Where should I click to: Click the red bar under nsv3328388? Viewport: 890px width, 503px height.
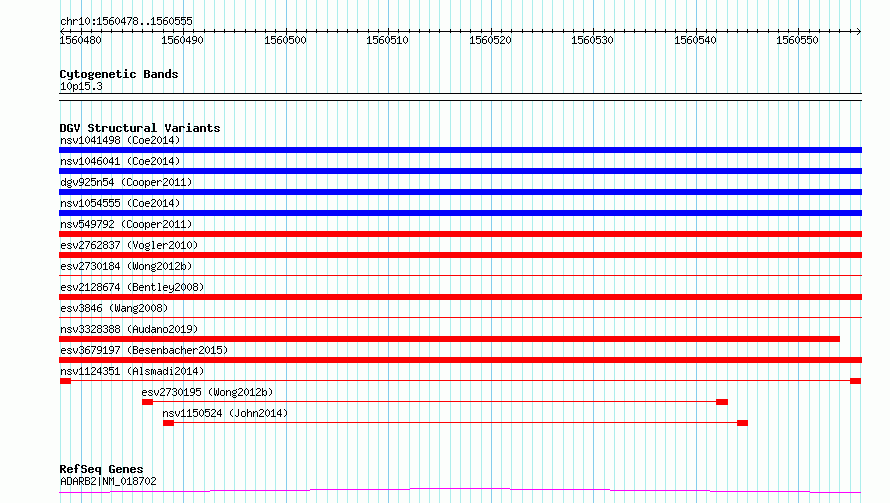450,339
